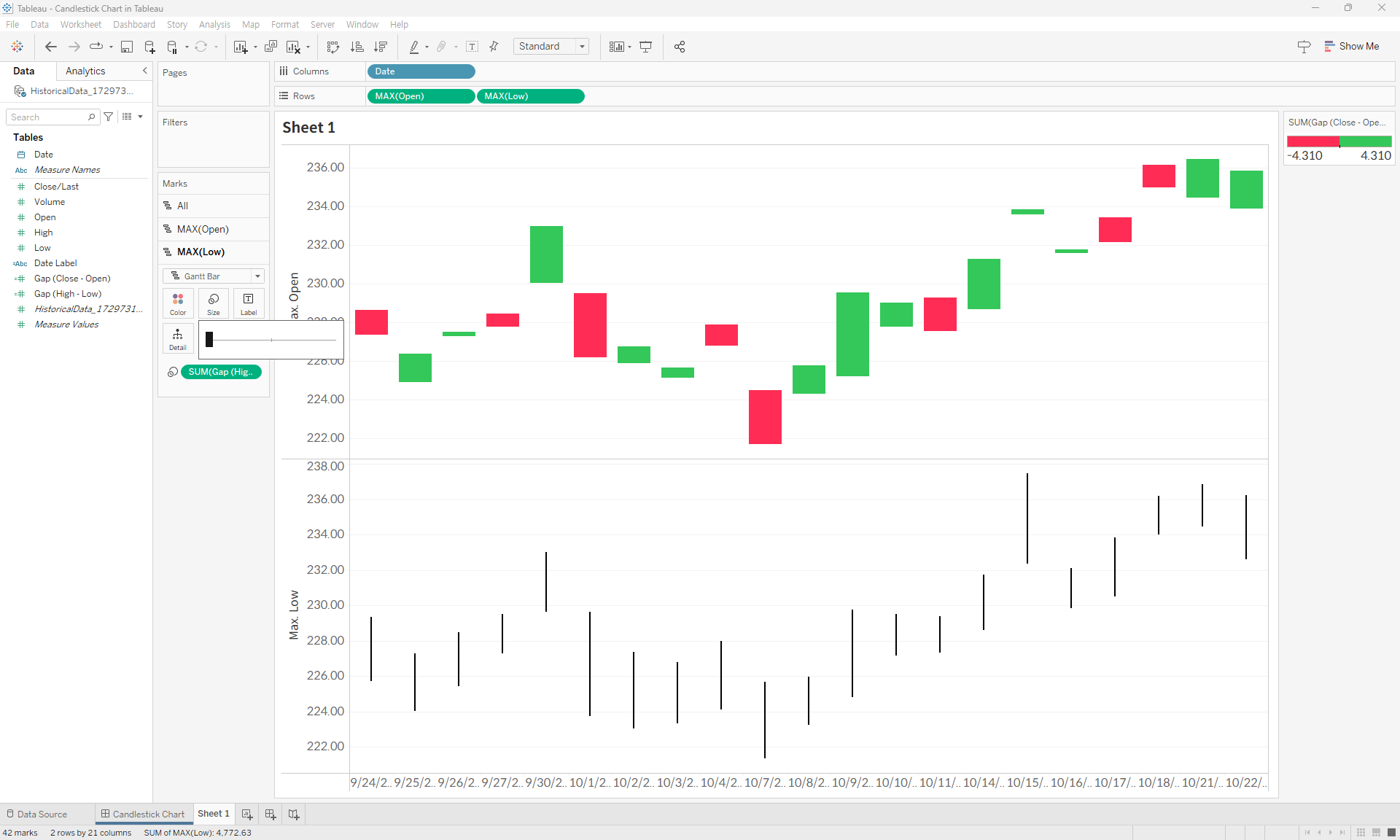Click the mark size slider handle
The height and width of the screenshot is (840, 1400).
(x=209, y=340)
